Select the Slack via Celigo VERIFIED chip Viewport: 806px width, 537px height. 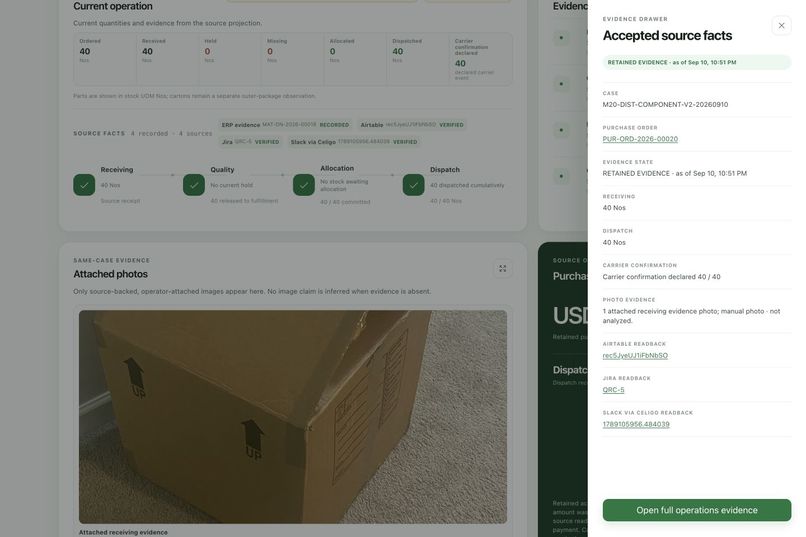(x=354, y=142)
